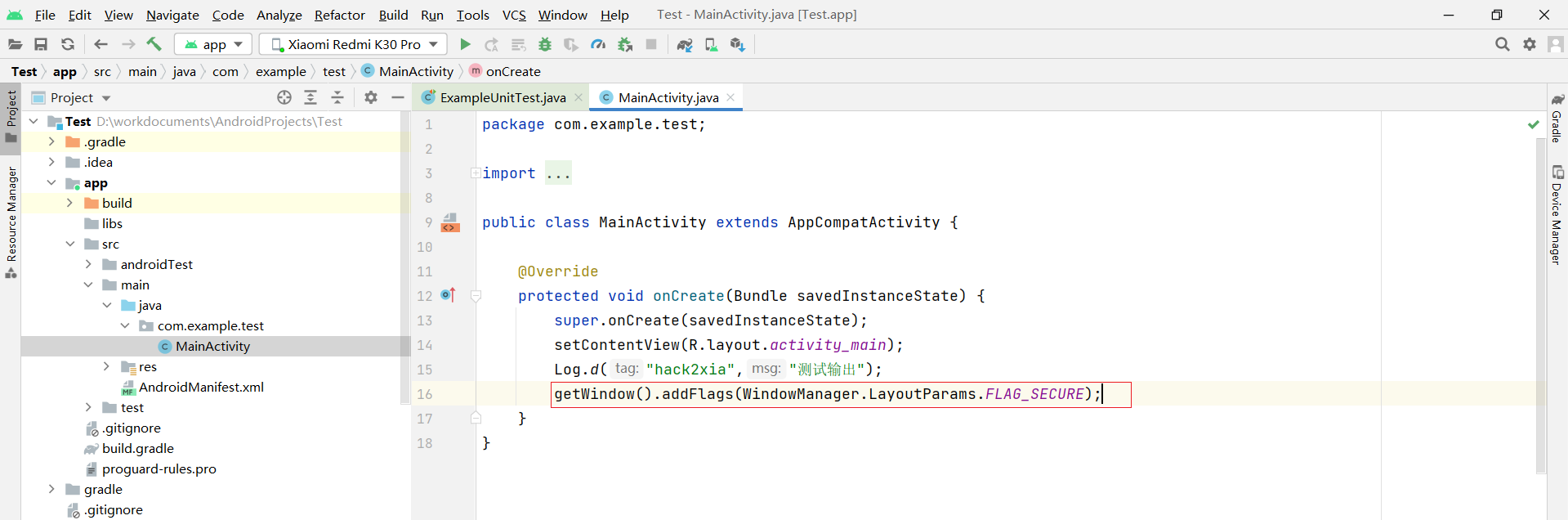Collapse onCreate method via fold marker line 12

[476, 296]
